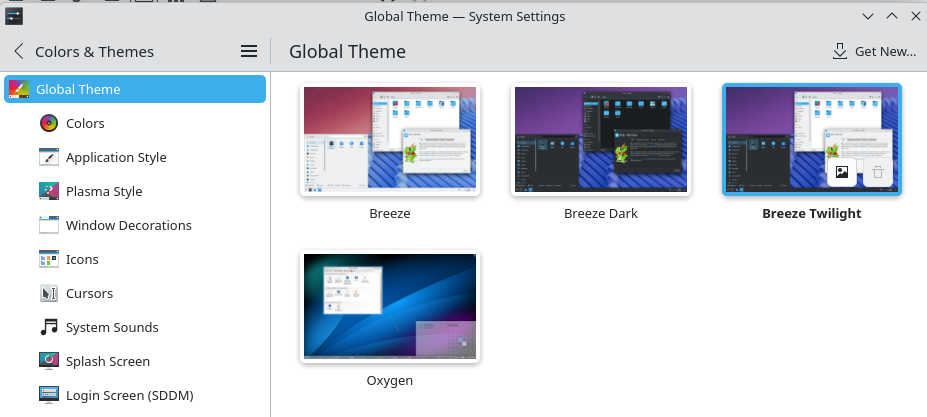Go to Plasma Style page

(135, 191)
